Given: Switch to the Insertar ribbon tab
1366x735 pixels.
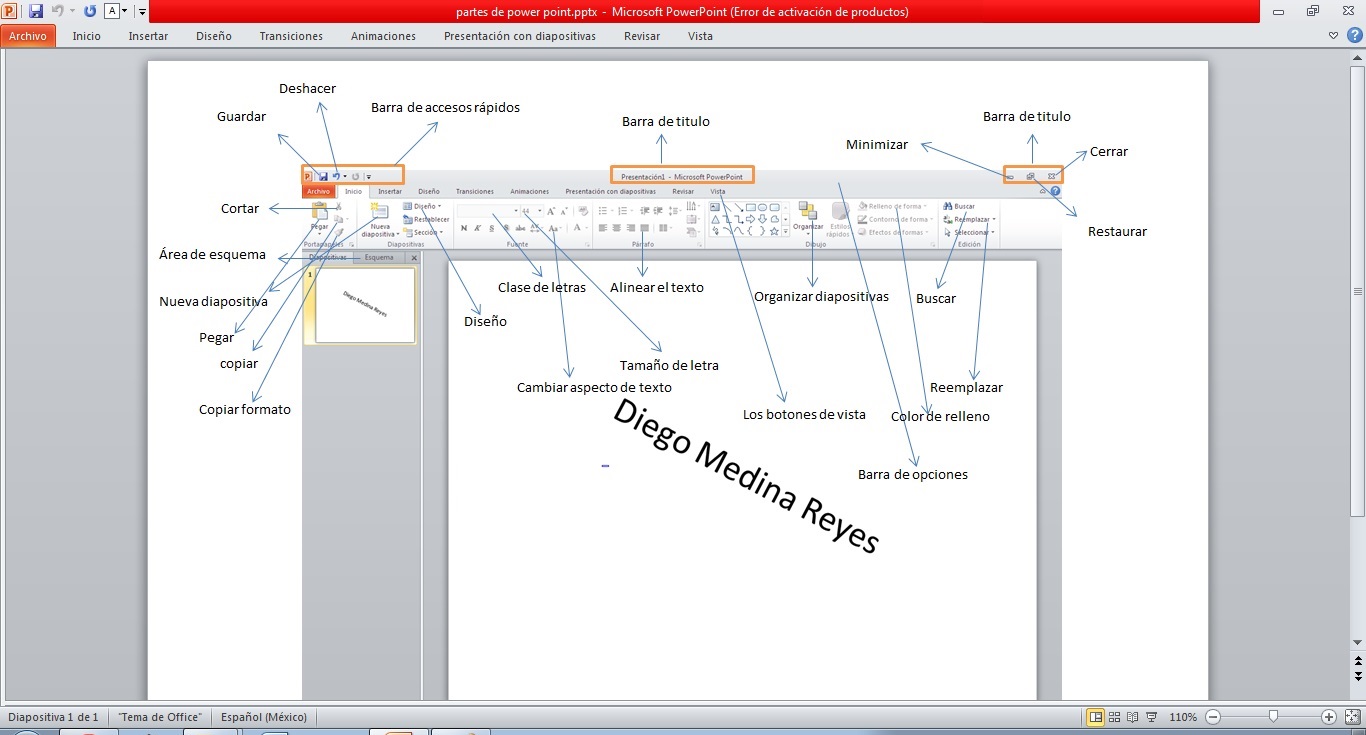Looking at the screenshot, I should [148, 35].
